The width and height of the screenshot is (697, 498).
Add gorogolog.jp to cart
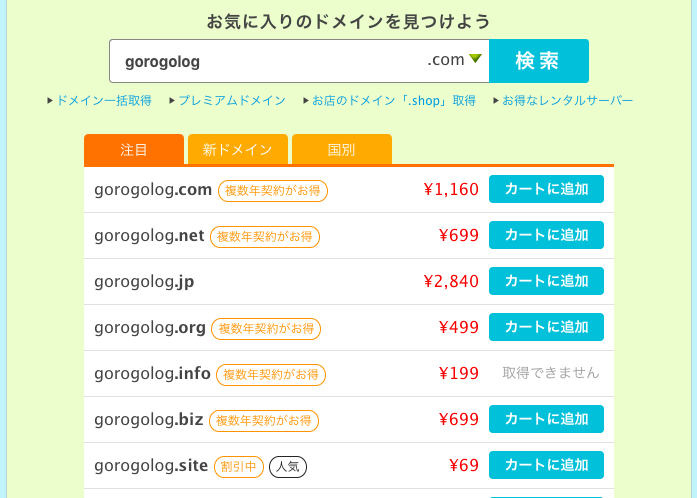pyautogui.click(x=546, y=281)
